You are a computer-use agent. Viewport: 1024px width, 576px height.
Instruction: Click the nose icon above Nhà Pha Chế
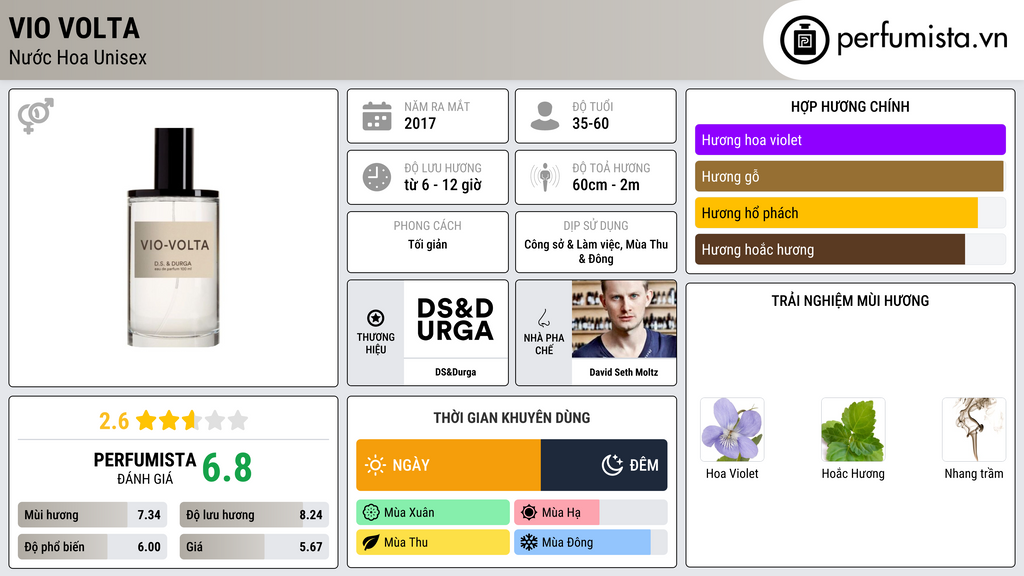[x=543, y=318]
